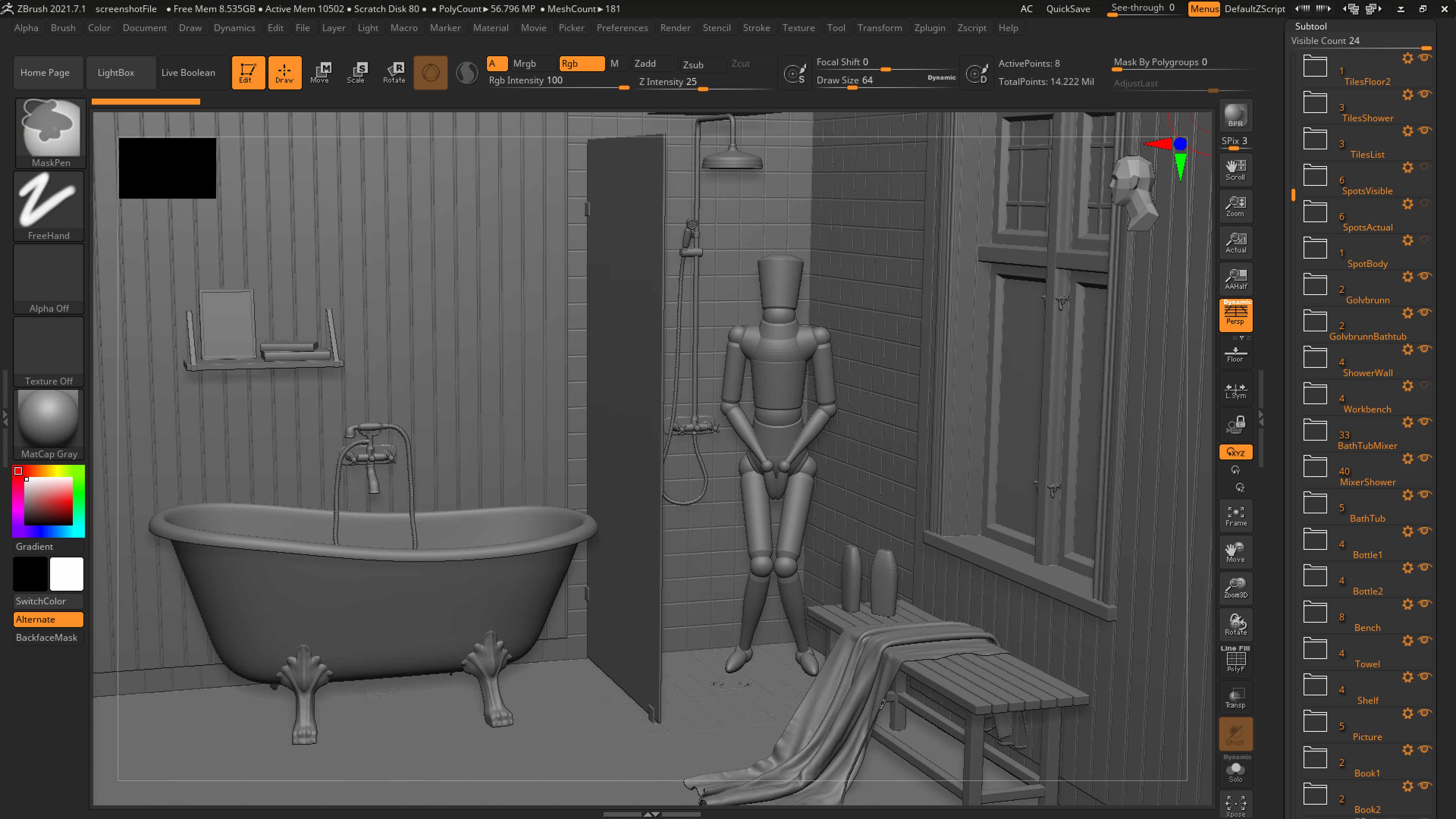
Task: Click the white secondary color swatch
Action: (67, 574)
